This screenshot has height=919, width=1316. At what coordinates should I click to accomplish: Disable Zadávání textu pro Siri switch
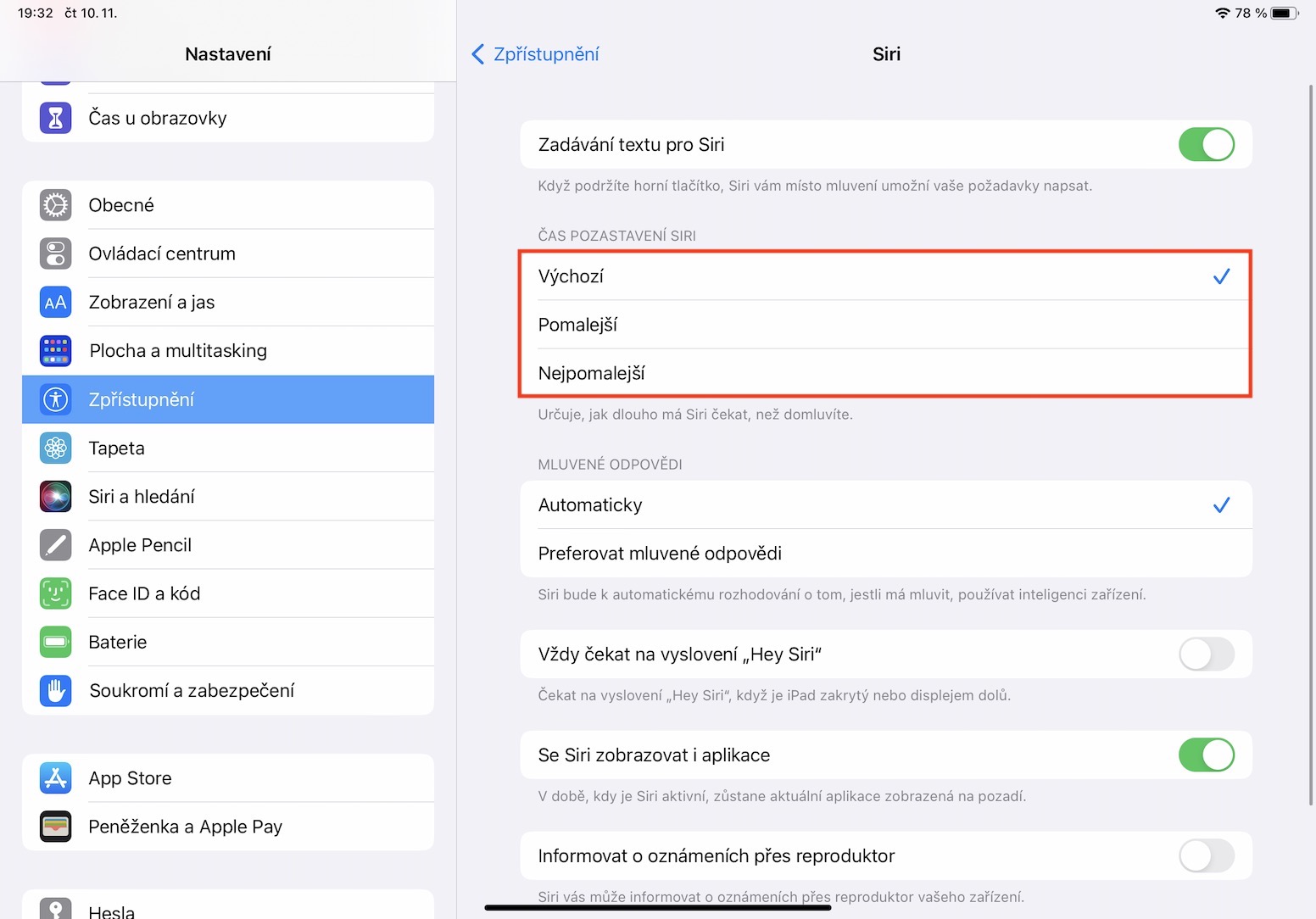[x=1206, y=145]
